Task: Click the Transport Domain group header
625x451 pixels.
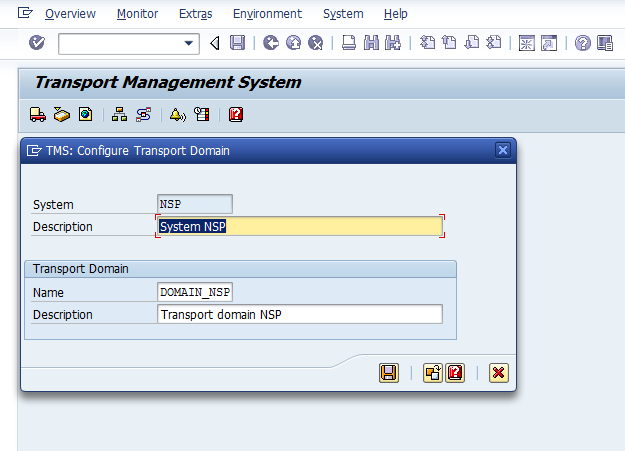Action: (x=240, y=269)
